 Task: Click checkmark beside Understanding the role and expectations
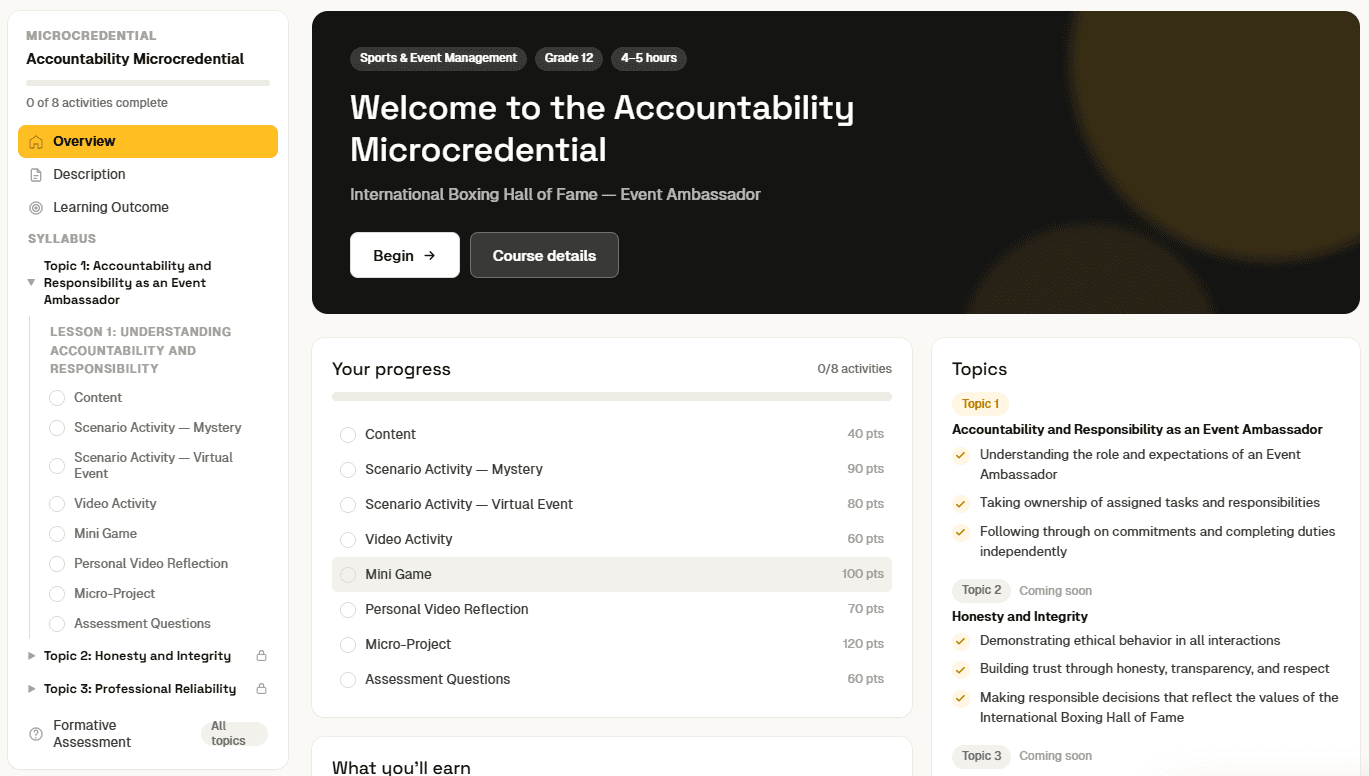[x=961, y=456]
